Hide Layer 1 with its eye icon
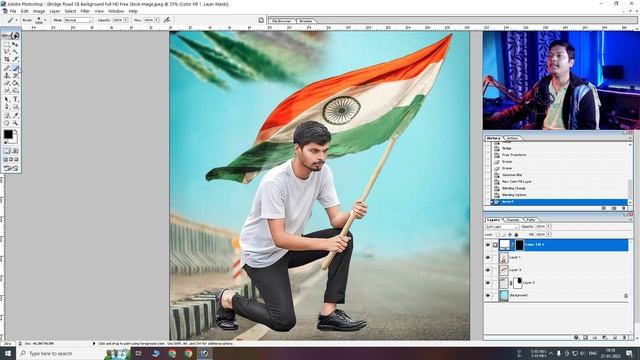640x360 pixels. pyautogui.click(x=488, y=258)
